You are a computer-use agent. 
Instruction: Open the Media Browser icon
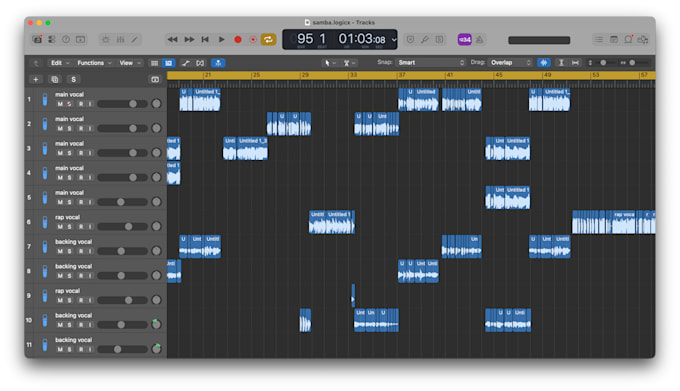point(643,39)
